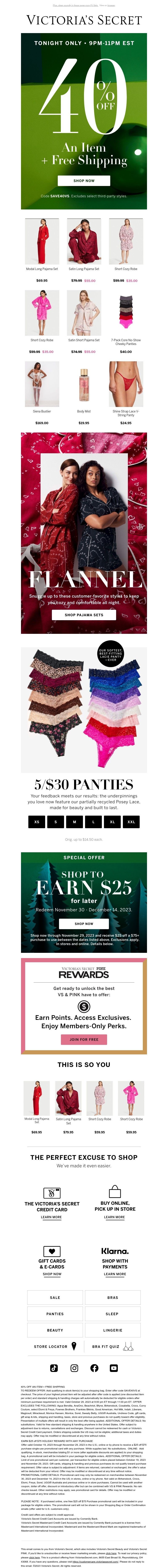Screen dimensions: 168x1568
Task: Click the Klarna logo
Action: coord(115,1252)
